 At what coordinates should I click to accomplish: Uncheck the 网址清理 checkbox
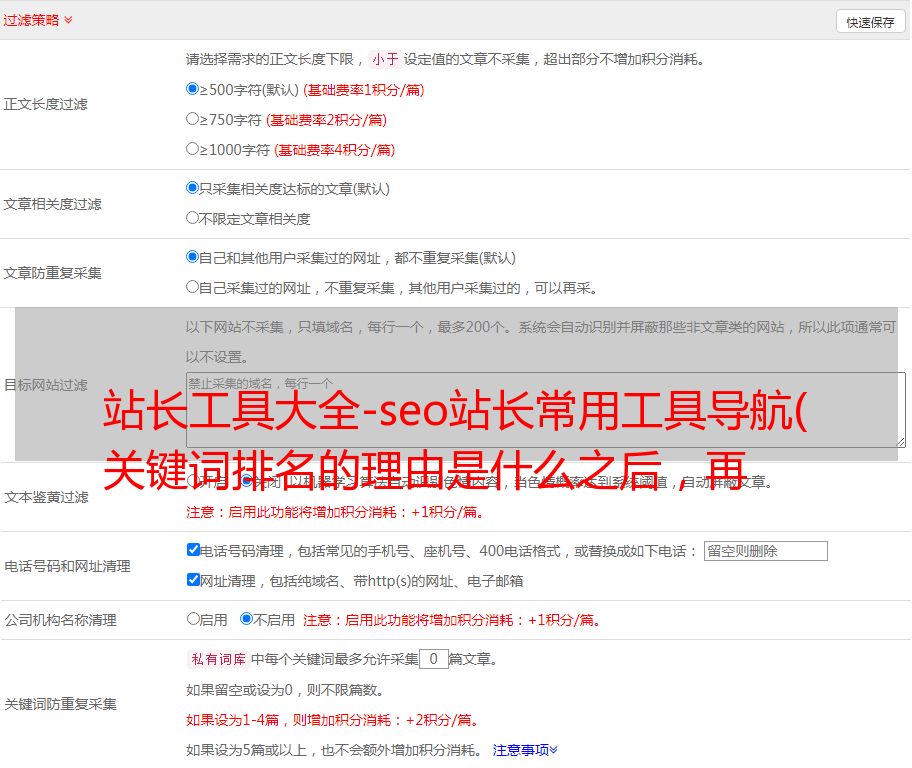point(194,580)
